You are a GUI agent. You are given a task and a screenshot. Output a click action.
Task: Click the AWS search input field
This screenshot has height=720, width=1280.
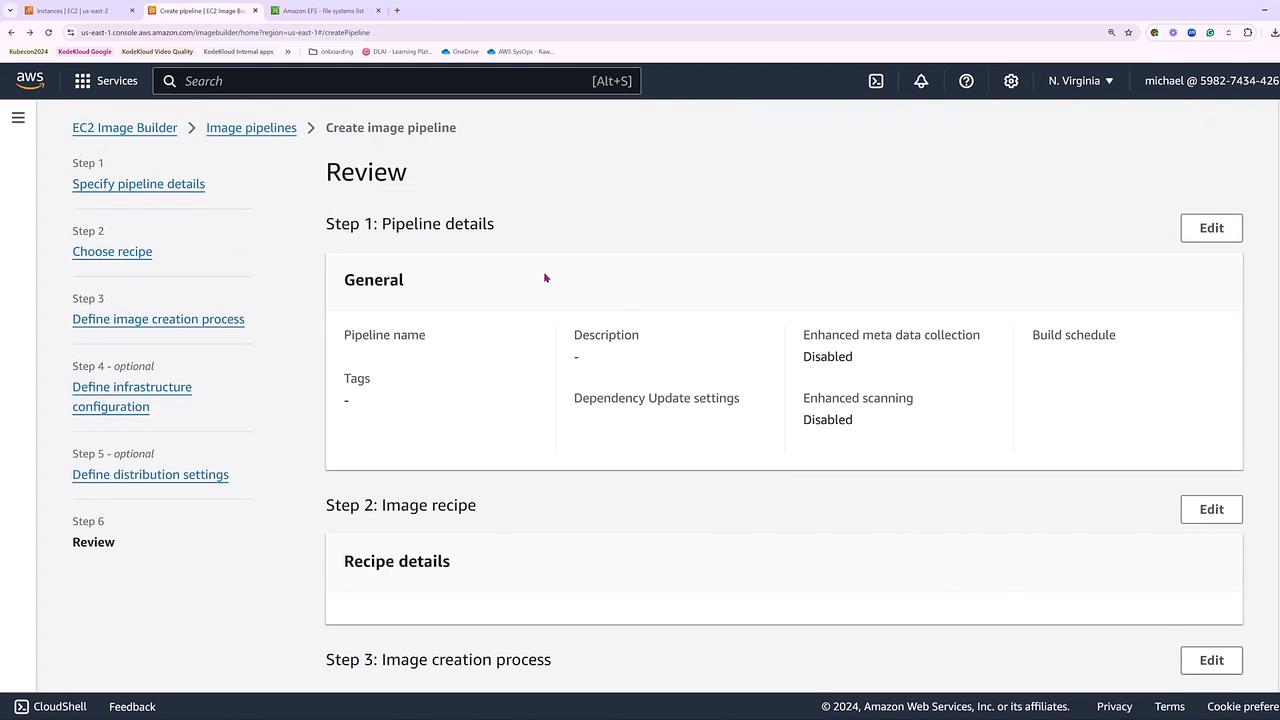pyautogui.click(x=397, y=81)
